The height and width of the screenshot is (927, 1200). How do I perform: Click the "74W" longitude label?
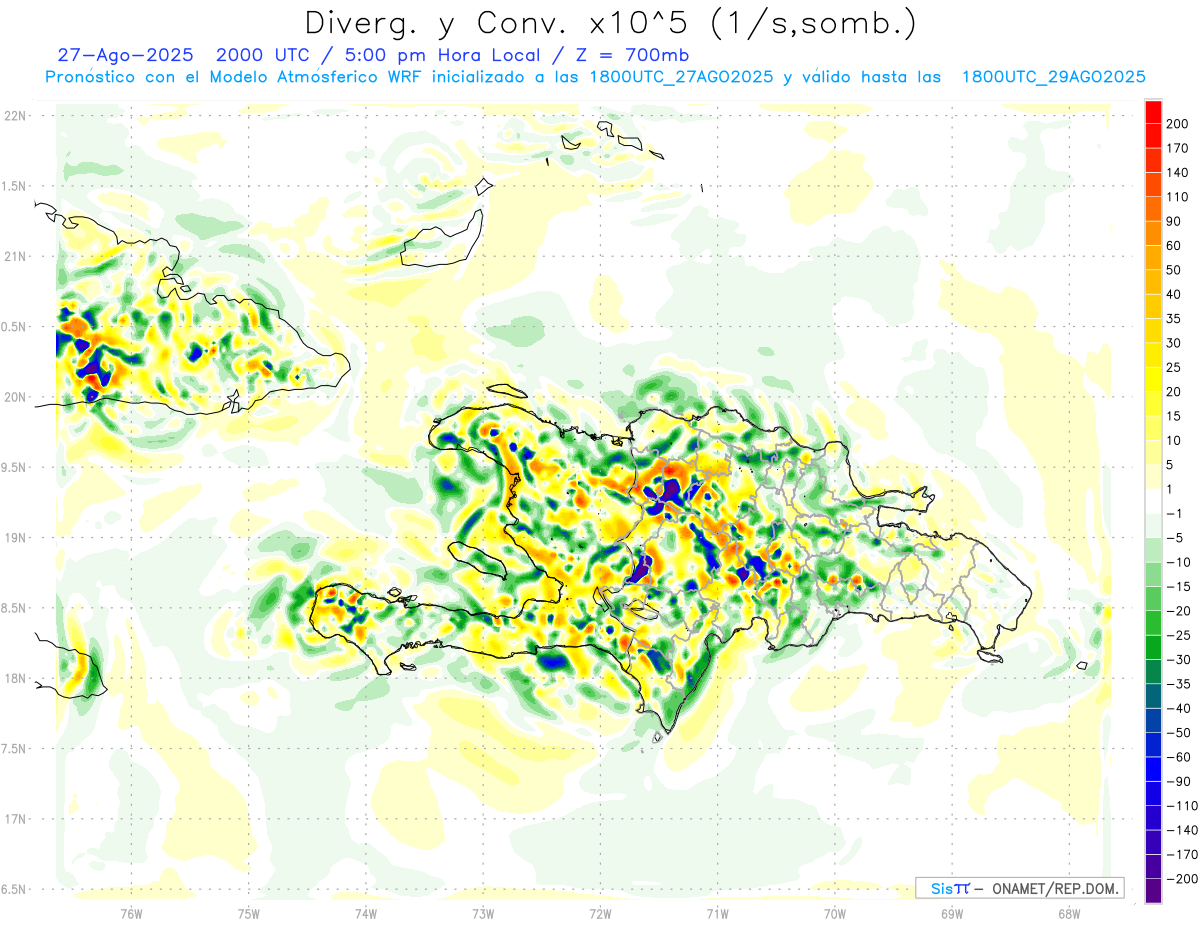pyautogui.click(x=365, y=913)
